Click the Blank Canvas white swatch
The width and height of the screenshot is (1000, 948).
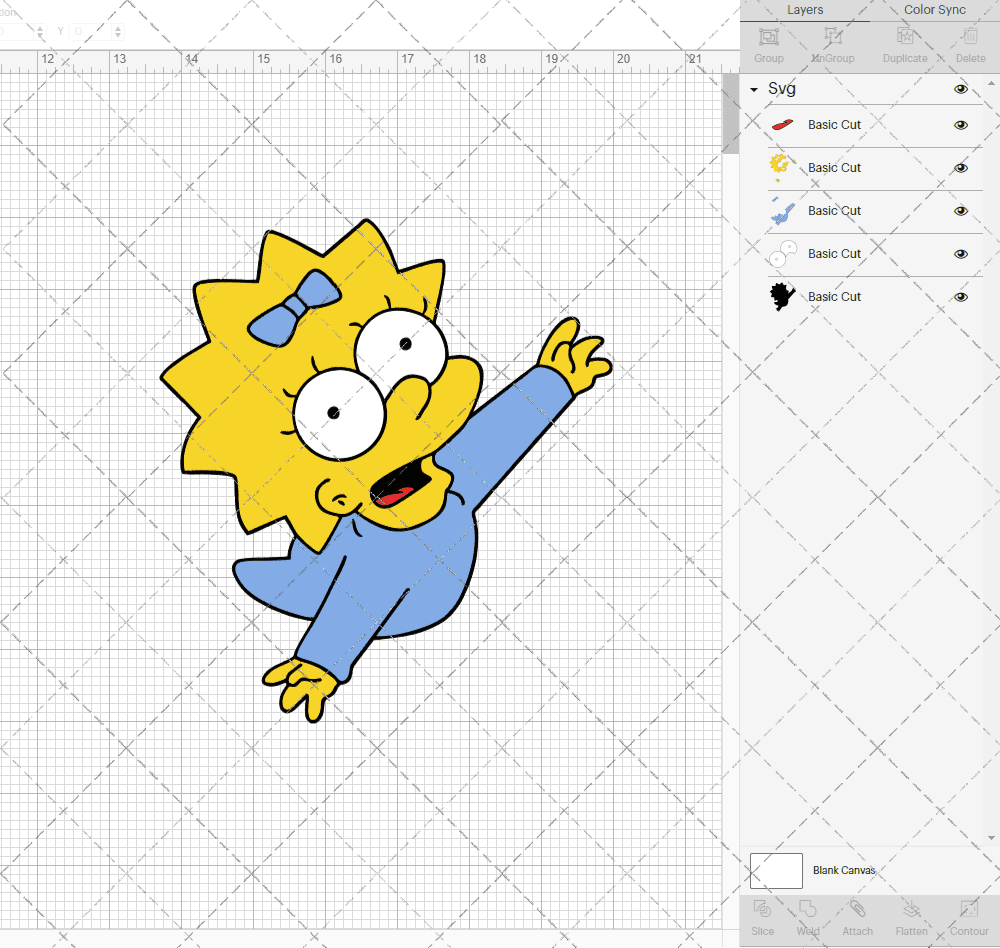pyautogui.click(x=776, y=871)
